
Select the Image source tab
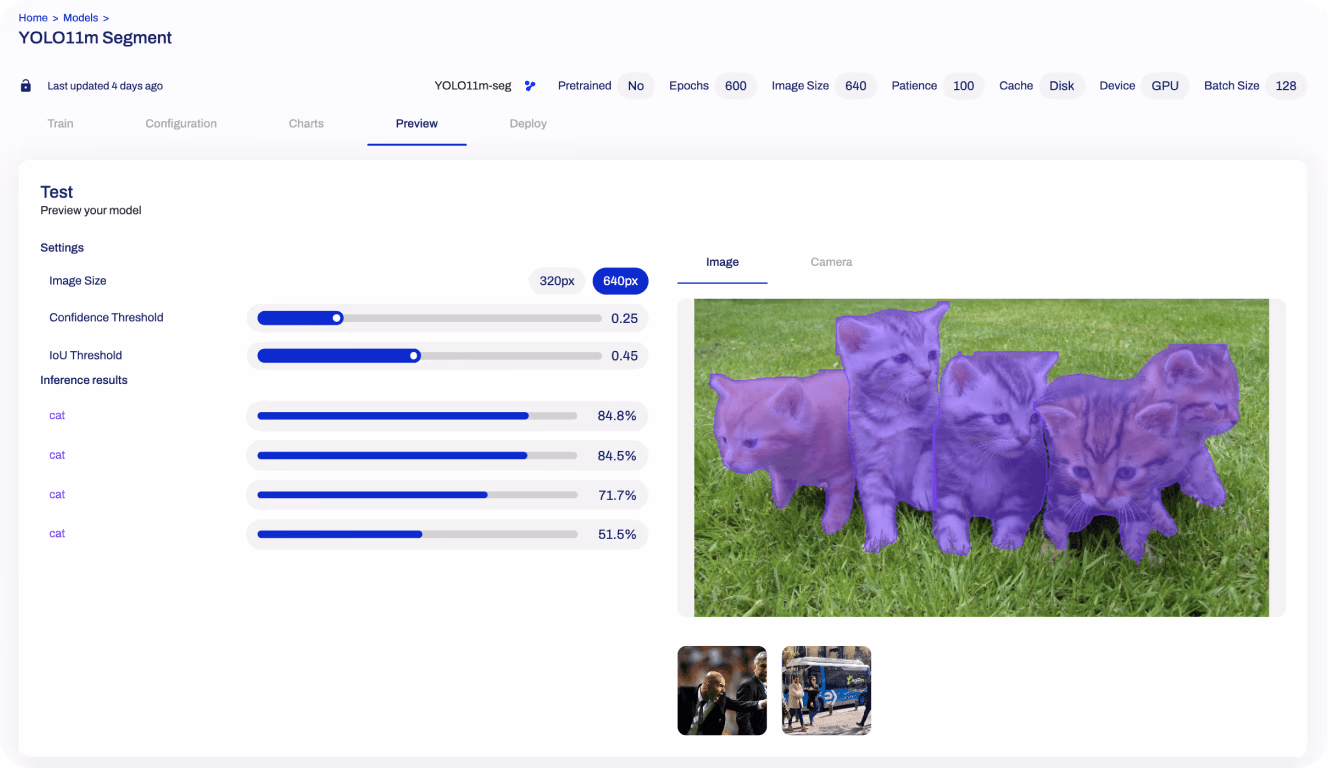click(x=722, y=262)
